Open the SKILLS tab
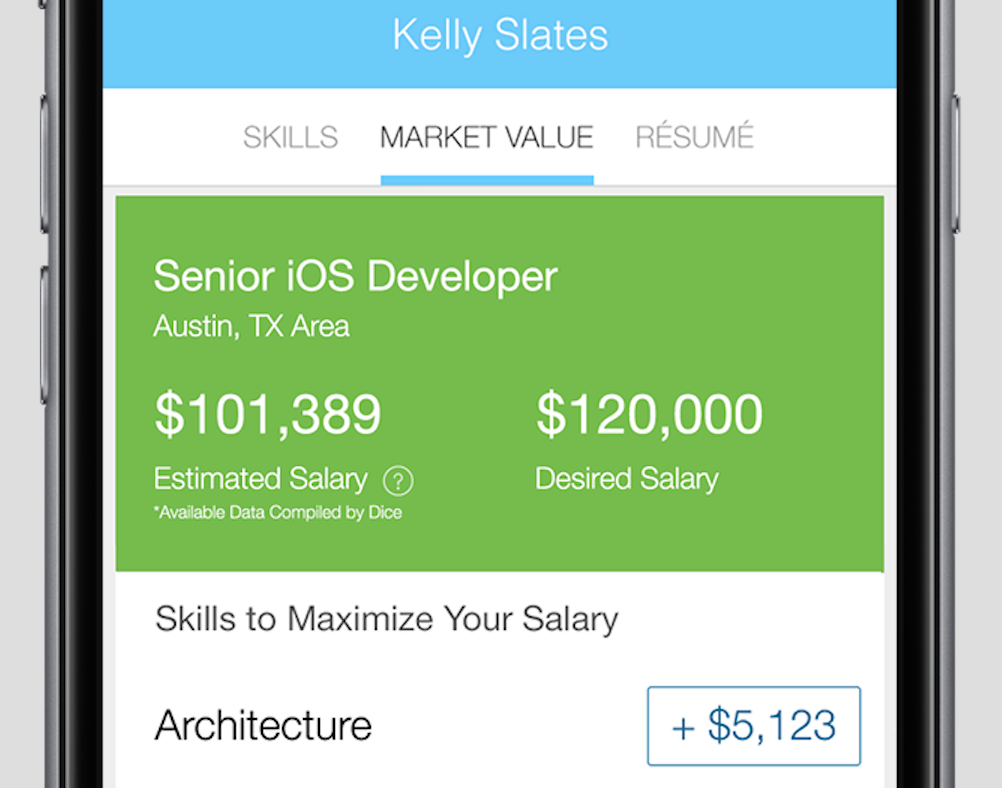The width and height of the screenshot is (1002, 788). tap(290, 137)
